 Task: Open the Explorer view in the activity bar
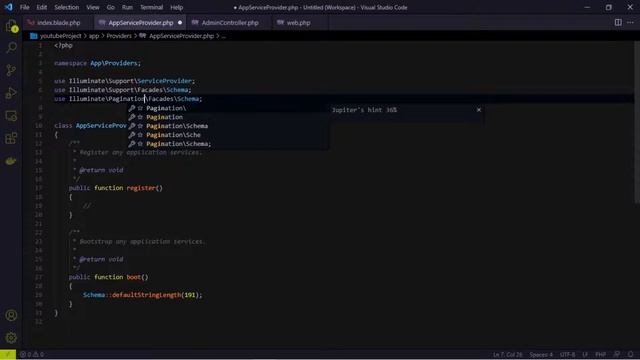(x=11, y=26)
